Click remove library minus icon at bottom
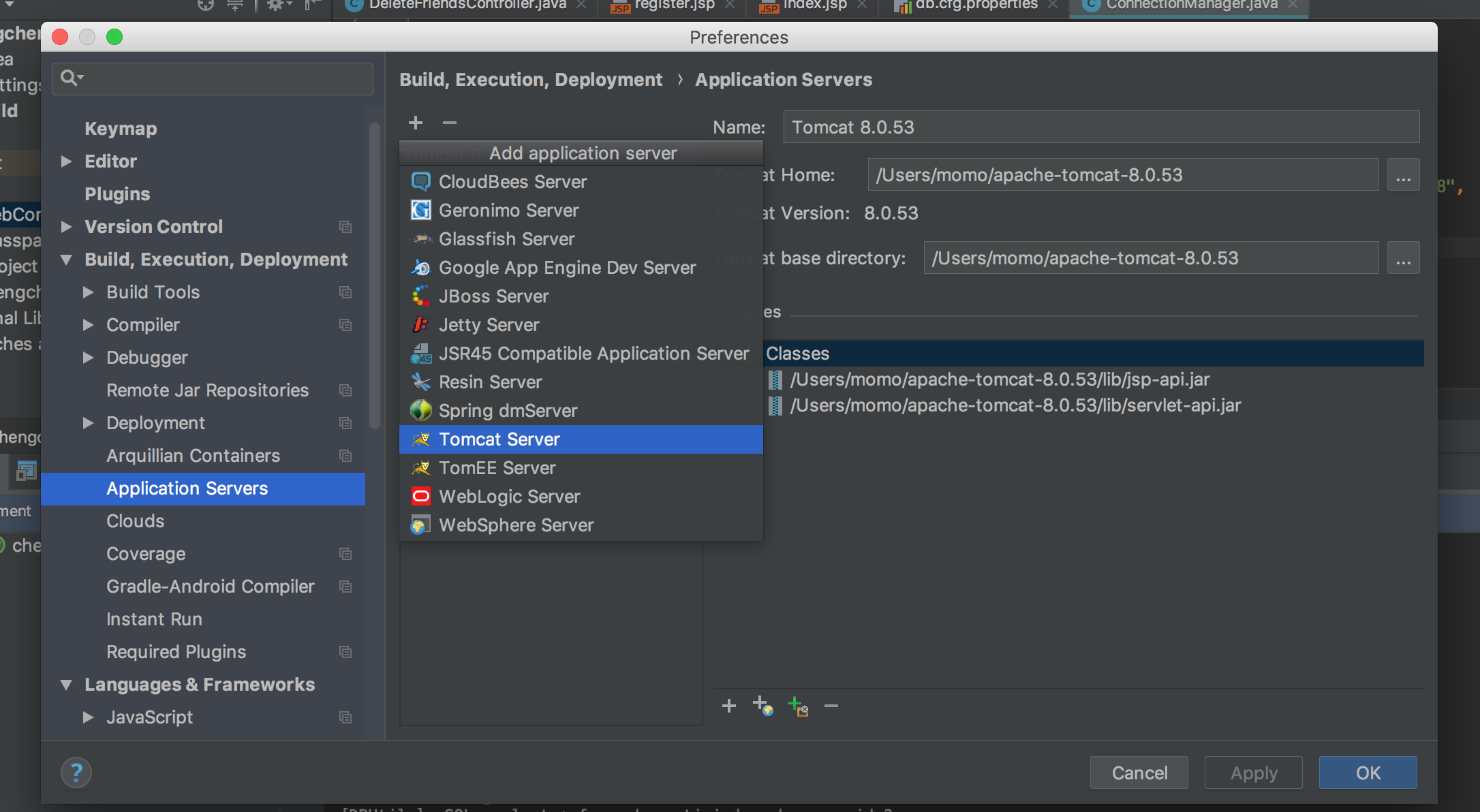The width and height of the screenshot is (1480, 812). click(x=831, y=706)
